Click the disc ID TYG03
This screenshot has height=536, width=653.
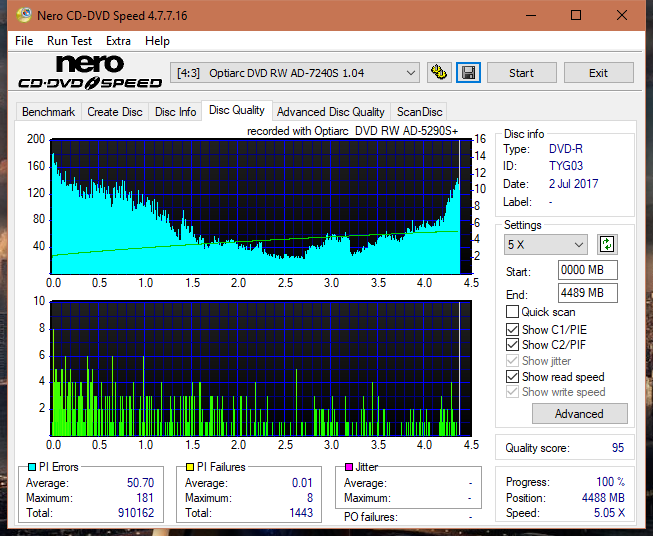click(x=566, y=166)
